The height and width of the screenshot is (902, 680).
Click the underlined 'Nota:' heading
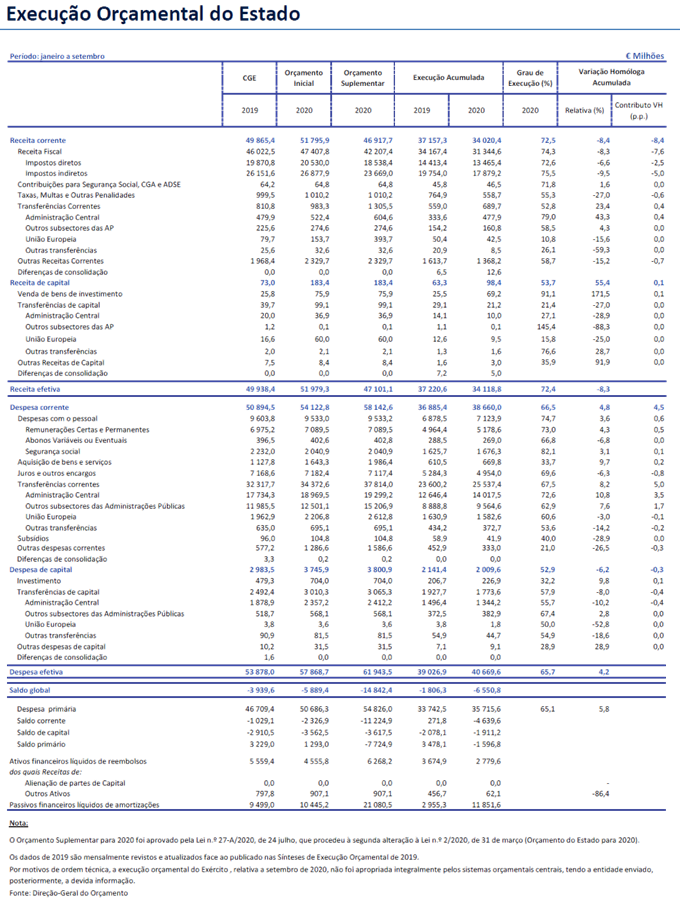[x=18, y=823]
